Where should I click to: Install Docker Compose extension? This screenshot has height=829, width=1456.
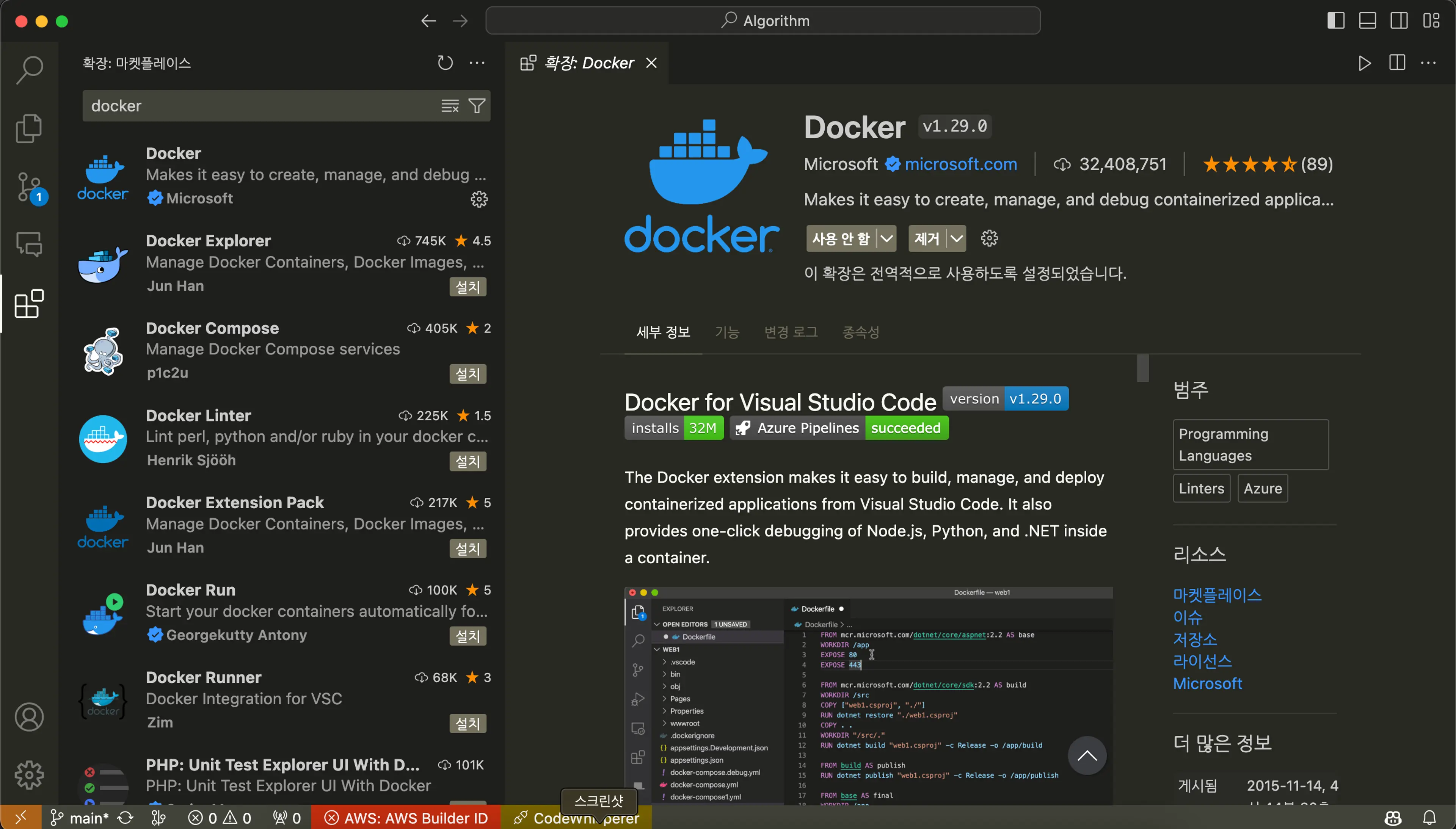(468, 374)
